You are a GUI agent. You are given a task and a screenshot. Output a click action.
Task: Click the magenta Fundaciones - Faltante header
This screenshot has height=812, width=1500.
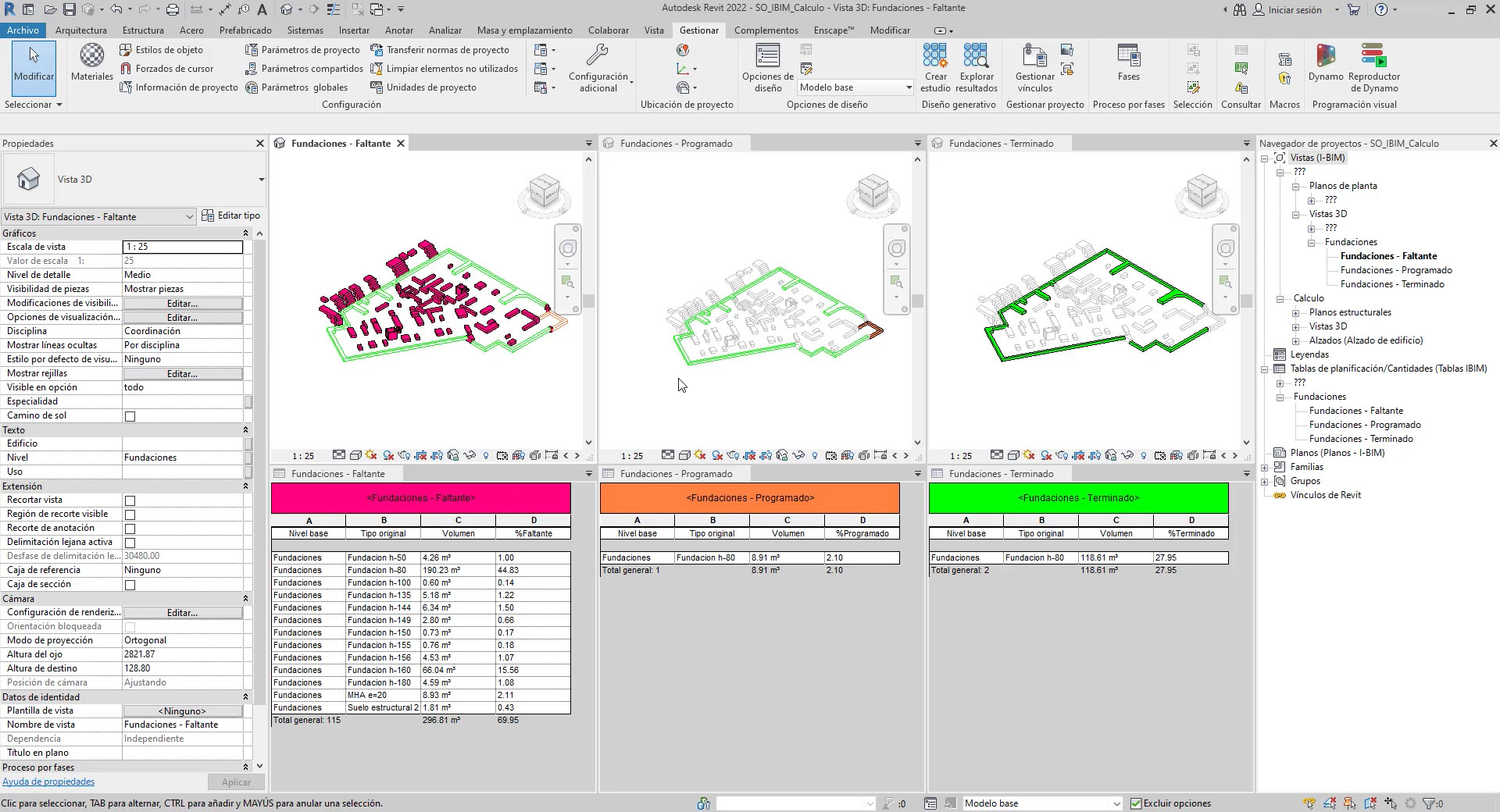420,498
